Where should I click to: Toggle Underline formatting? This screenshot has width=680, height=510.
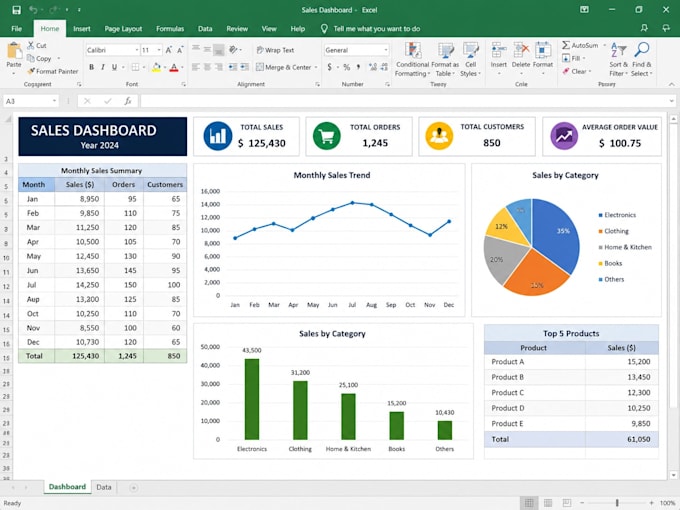(114, 67)
